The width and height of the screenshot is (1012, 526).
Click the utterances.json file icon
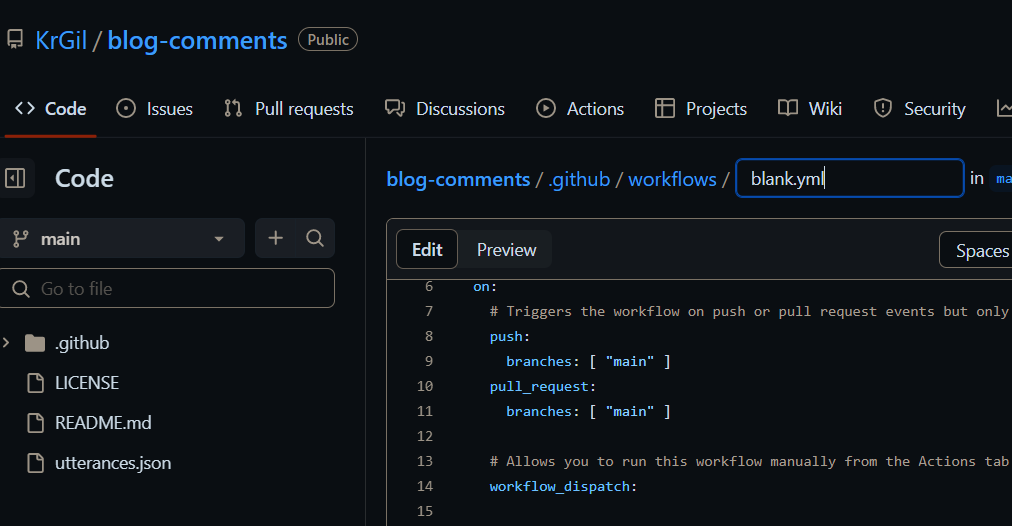35,463
